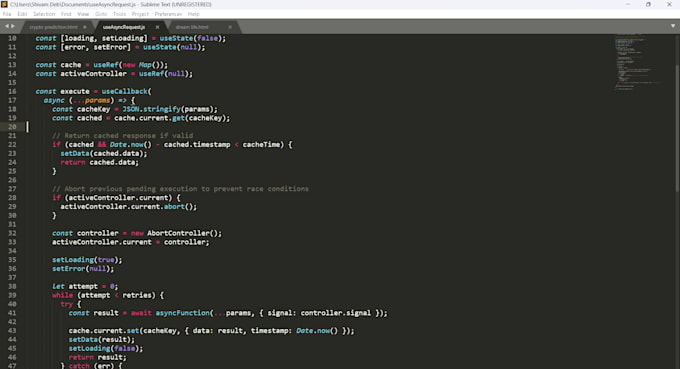Open the Help menu
This screenshot has width=680, height=369.
click(x=193, y=14)
